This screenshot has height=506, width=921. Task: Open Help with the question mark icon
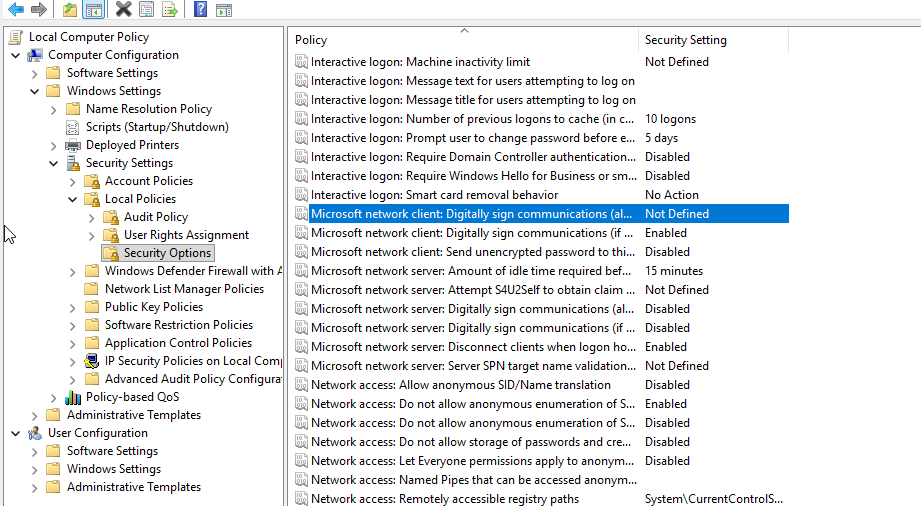(200, 9)
